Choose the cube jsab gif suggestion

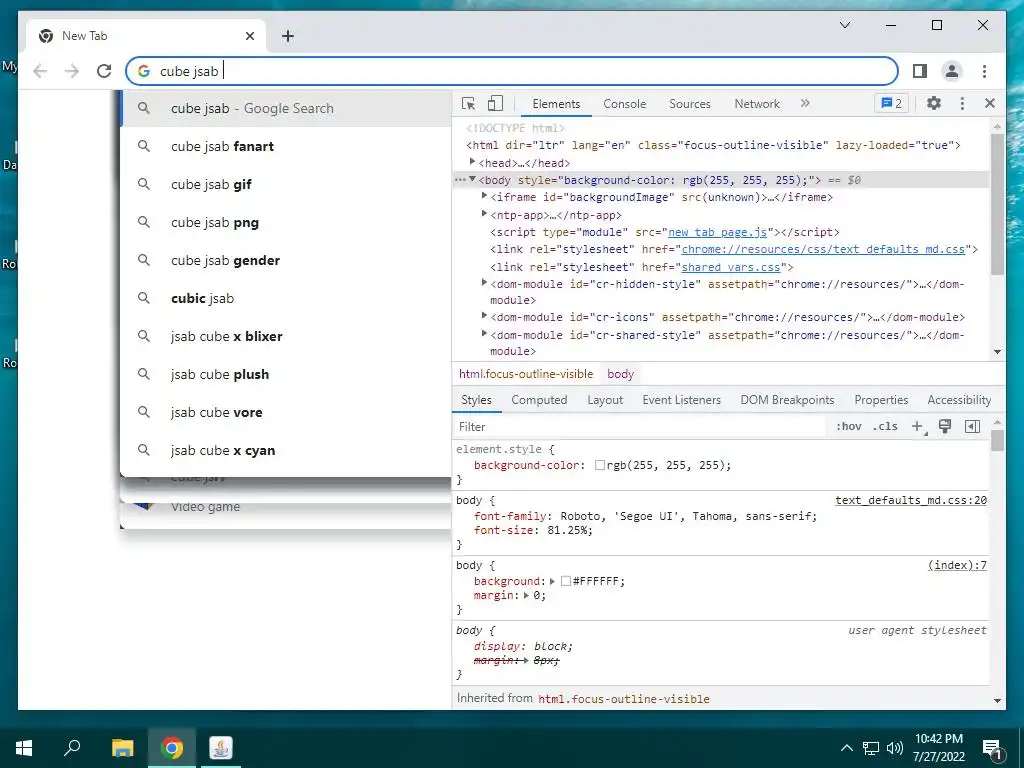click(286, 184)
